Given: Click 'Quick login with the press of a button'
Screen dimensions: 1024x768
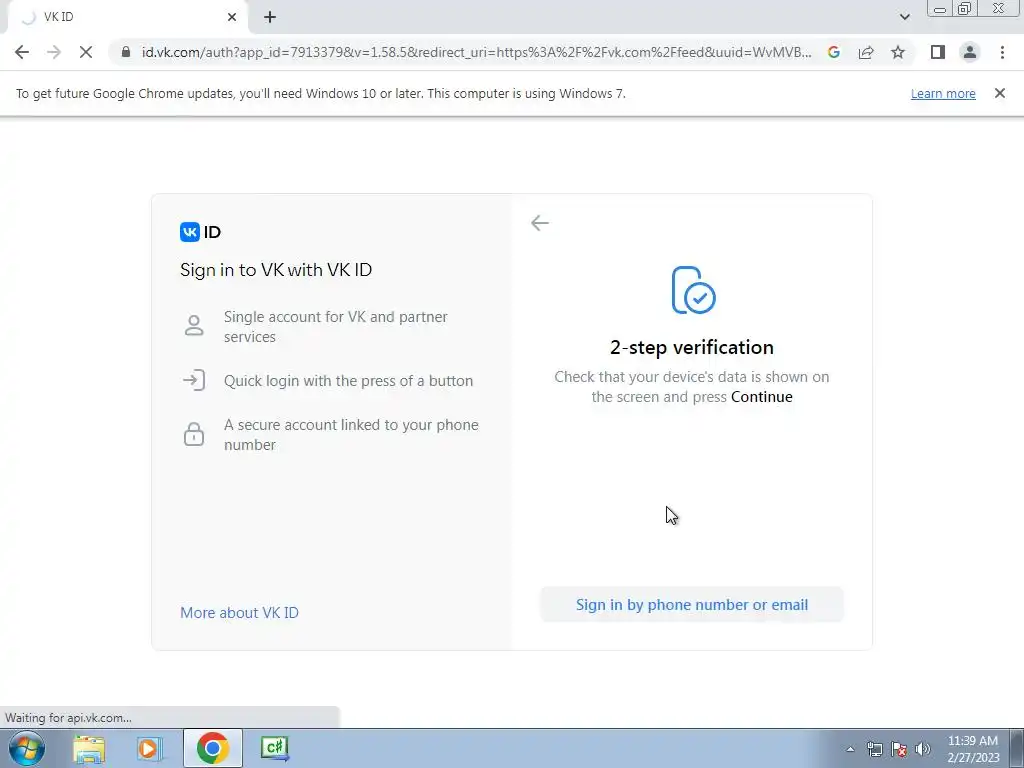Looking at the screenshot, I should [x=348, y=381].
